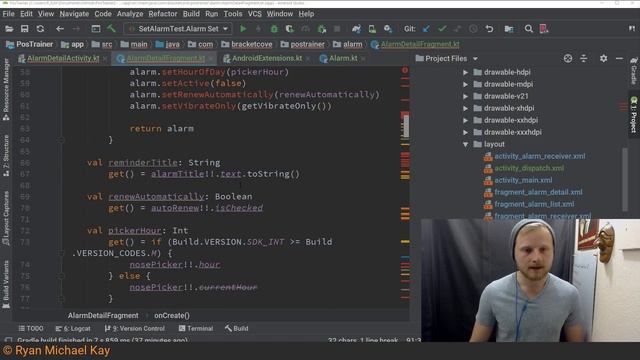Click the select-opened-file target icon in the Project panel

[x=568, y=58]
